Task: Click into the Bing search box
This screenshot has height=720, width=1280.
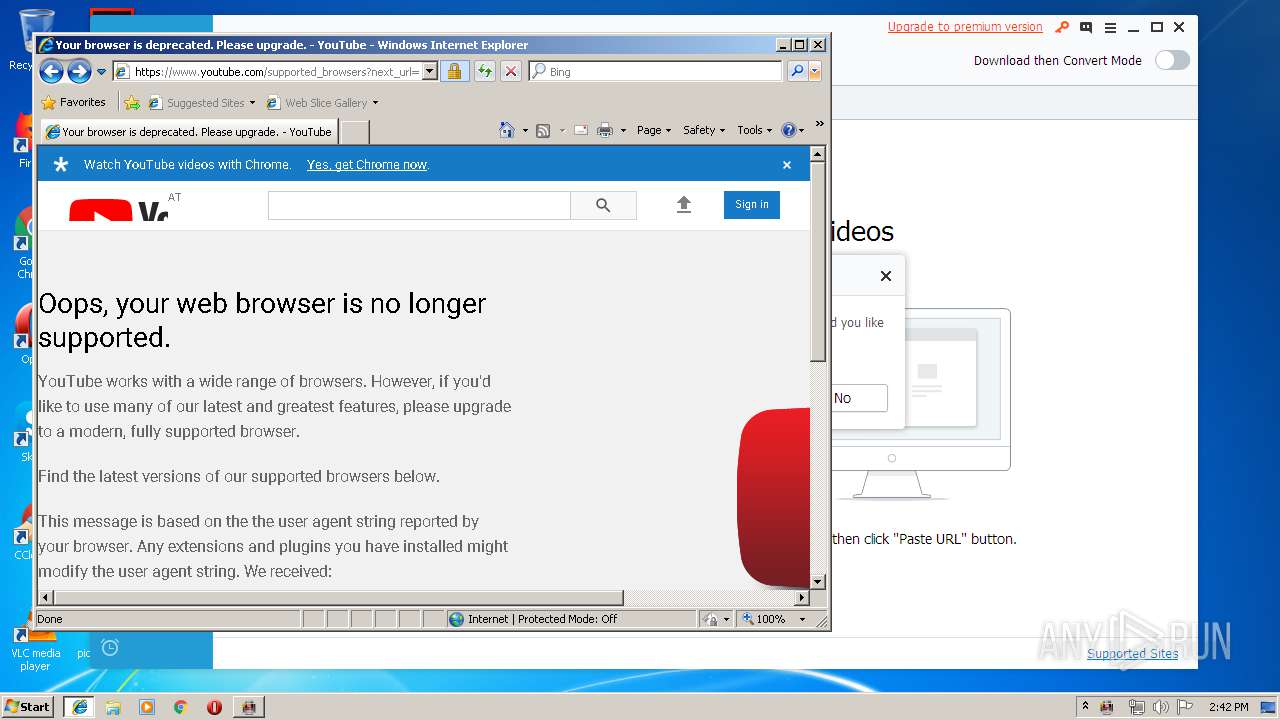Action: (x=662, y=71)
